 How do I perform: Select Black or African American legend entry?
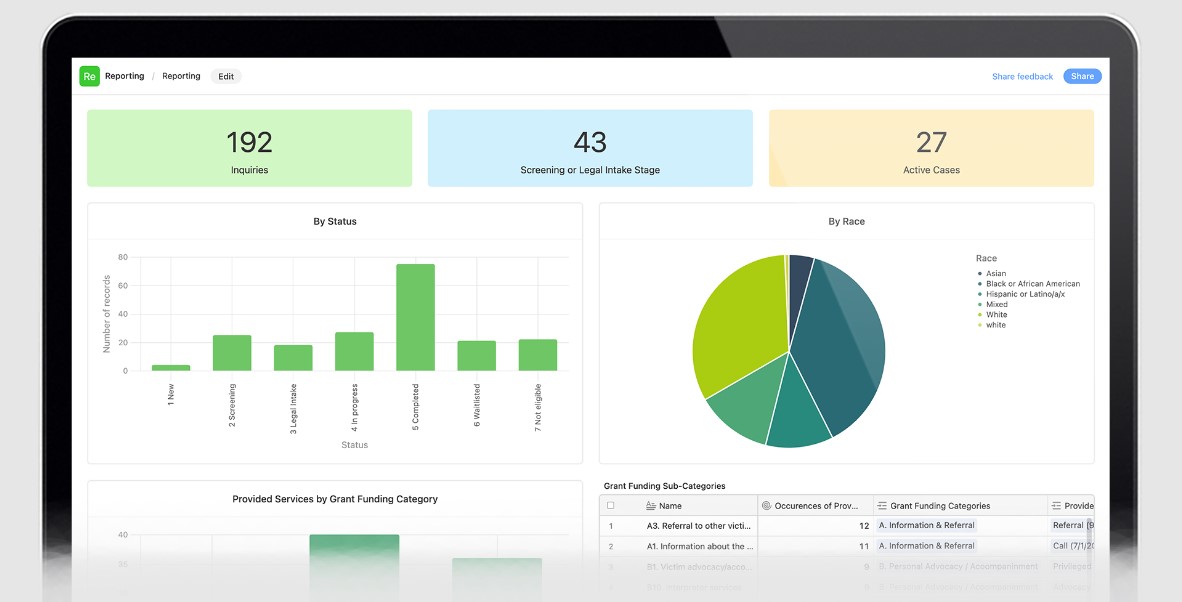[1029, 284]
